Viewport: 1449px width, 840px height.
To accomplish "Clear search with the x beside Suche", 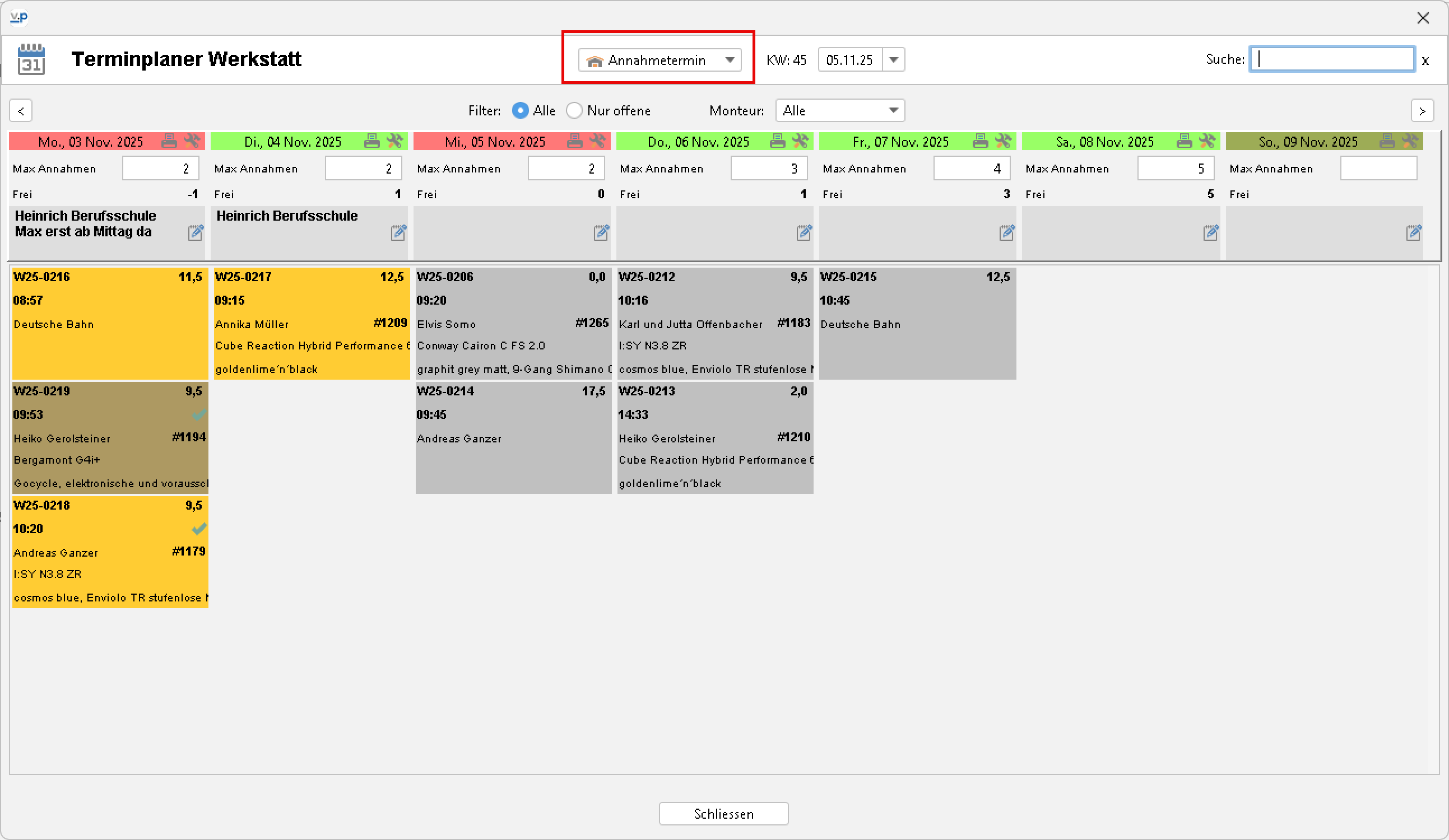I will click(1425, 60).
